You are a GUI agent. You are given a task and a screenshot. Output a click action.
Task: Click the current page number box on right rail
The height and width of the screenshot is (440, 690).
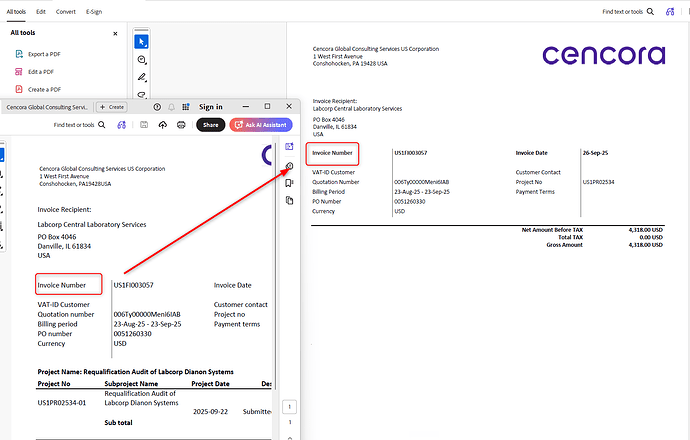[290, 407]
